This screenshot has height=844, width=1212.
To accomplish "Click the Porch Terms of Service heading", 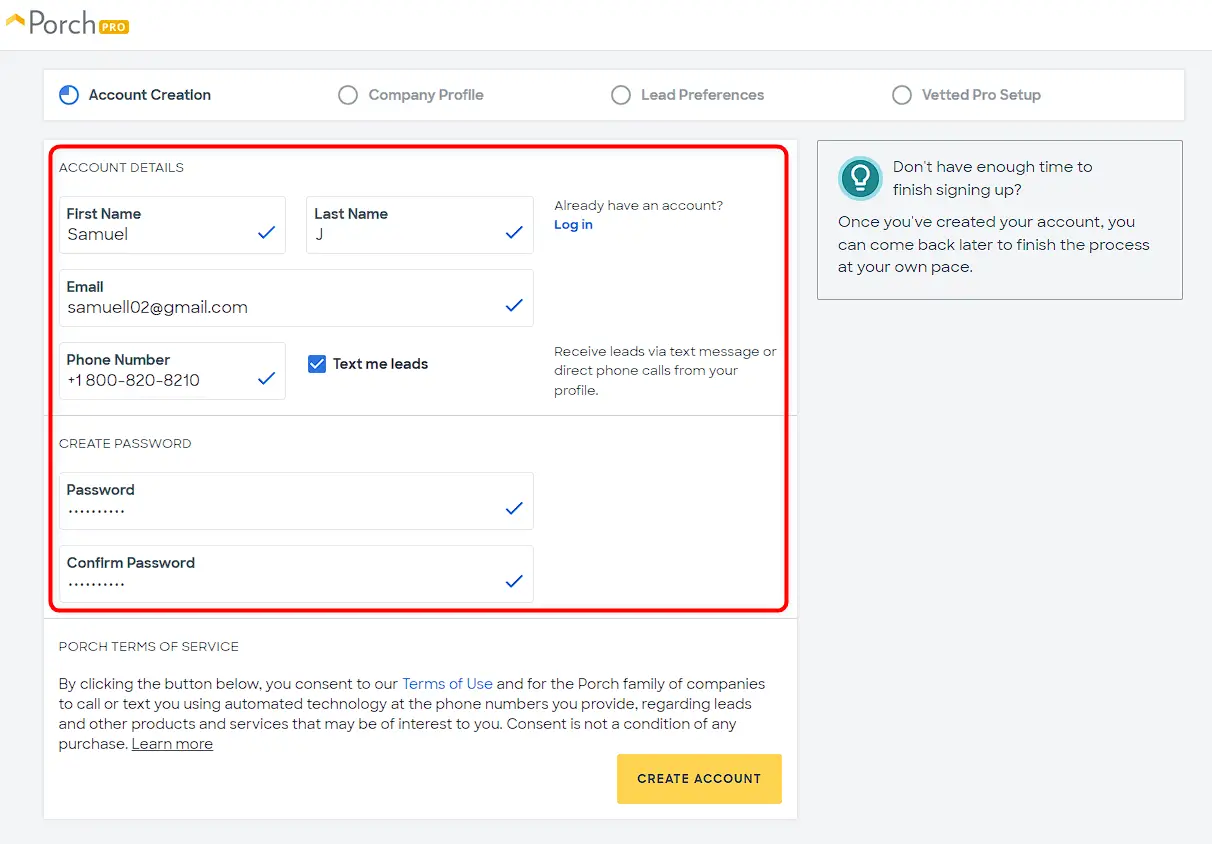I will coord(149,647).
